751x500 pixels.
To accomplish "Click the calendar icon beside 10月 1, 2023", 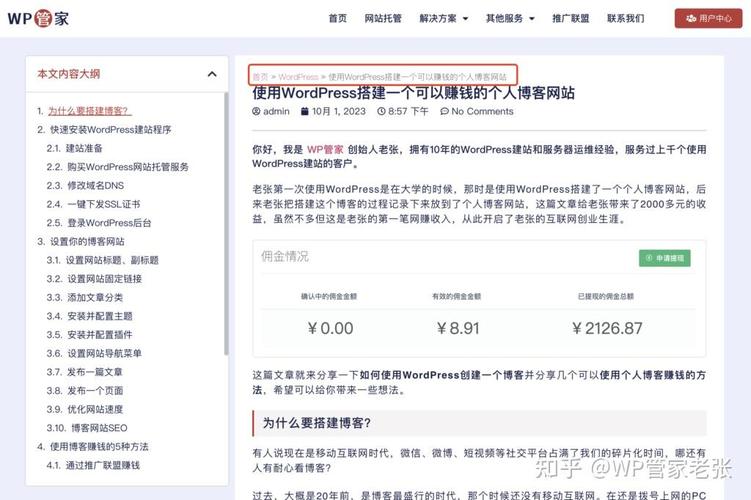I will 305,111.
